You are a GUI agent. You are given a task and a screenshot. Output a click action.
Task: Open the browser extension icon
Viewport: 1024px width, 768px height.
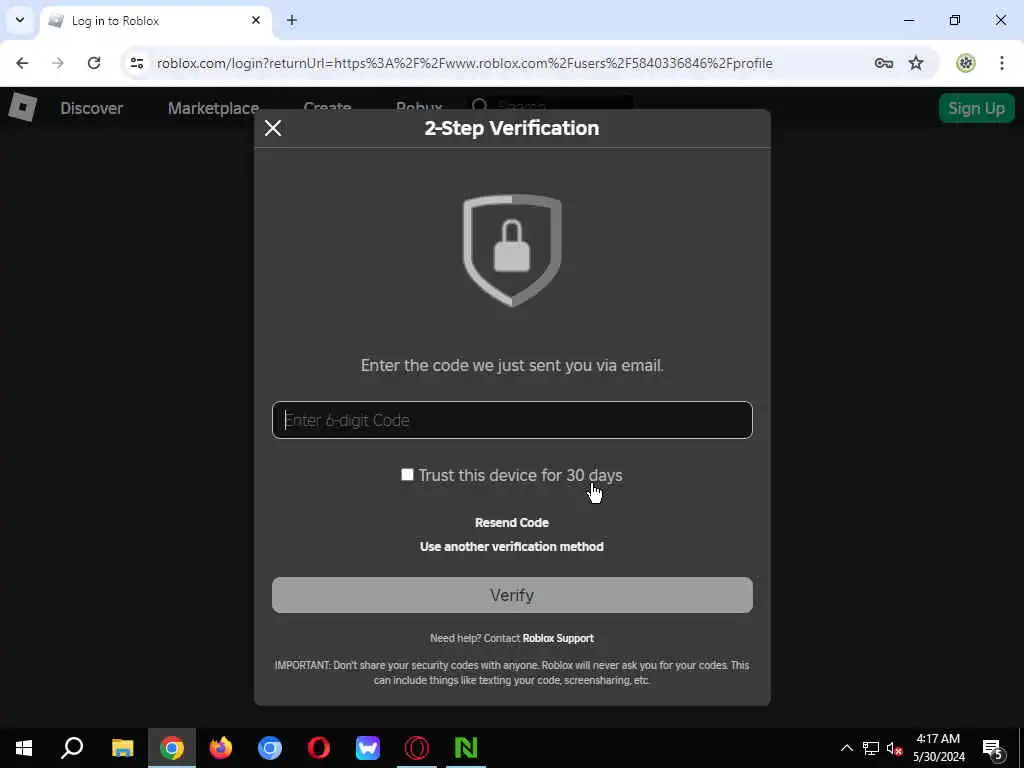pyautogui.click(x=965, y=63)
